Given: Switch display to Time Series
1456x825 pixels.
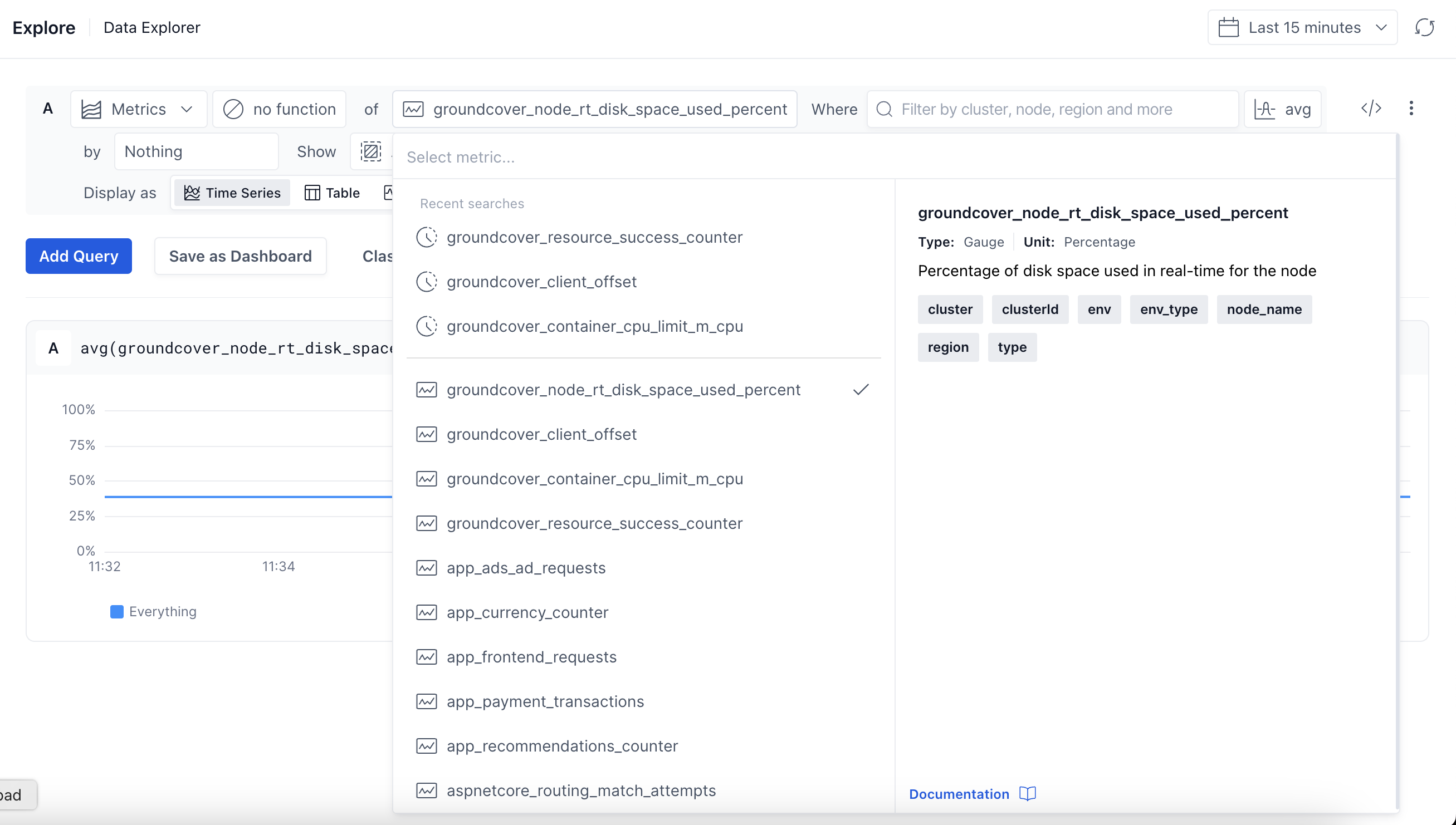Looking at the screenshot, I should pyautogui.click(x=232, y=193).
